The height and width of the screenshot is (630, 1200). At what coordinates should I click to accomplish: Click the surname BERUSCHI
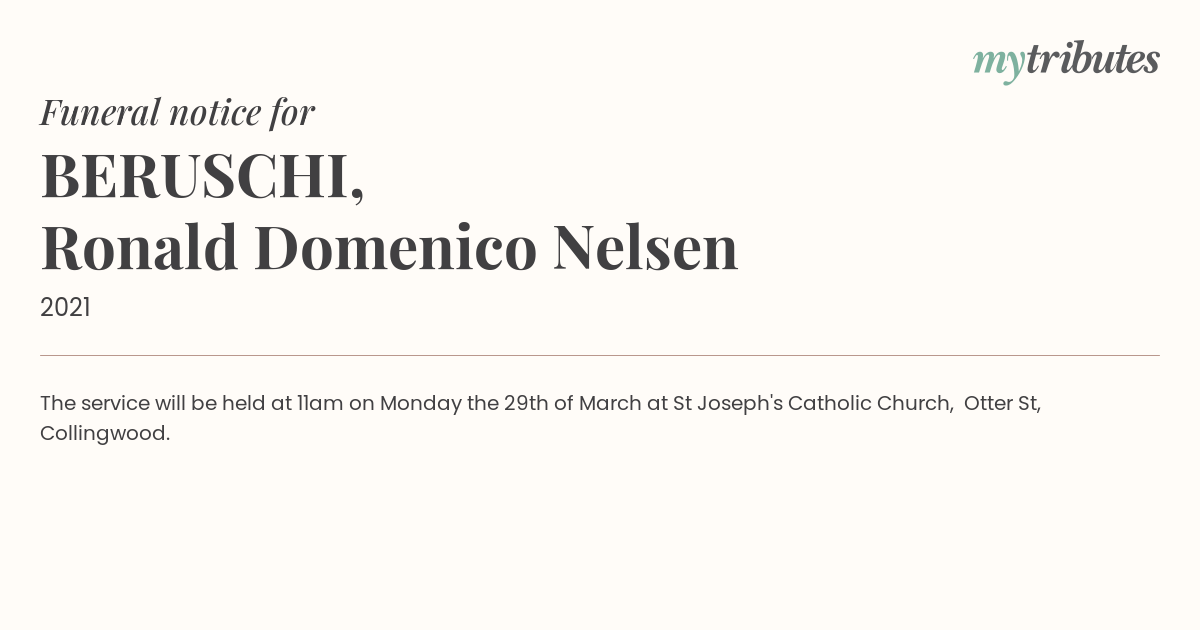click(x=194, y=176)
